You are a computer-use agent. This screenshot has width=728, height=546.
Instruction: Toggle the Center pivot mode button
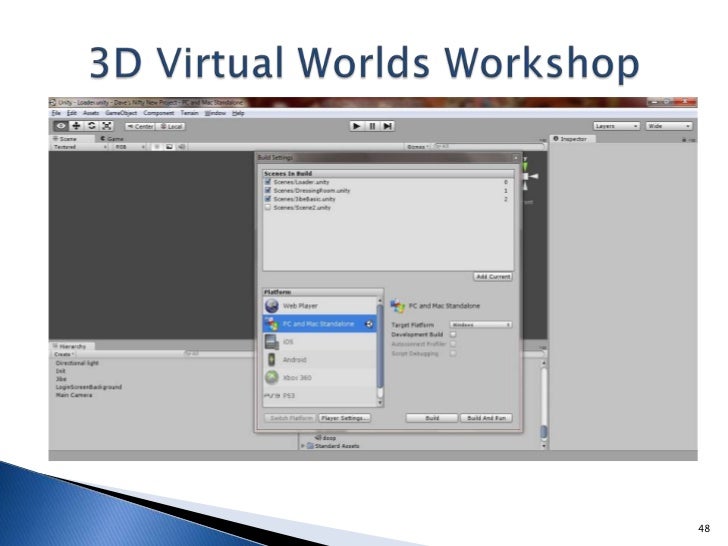coord(140,126)
